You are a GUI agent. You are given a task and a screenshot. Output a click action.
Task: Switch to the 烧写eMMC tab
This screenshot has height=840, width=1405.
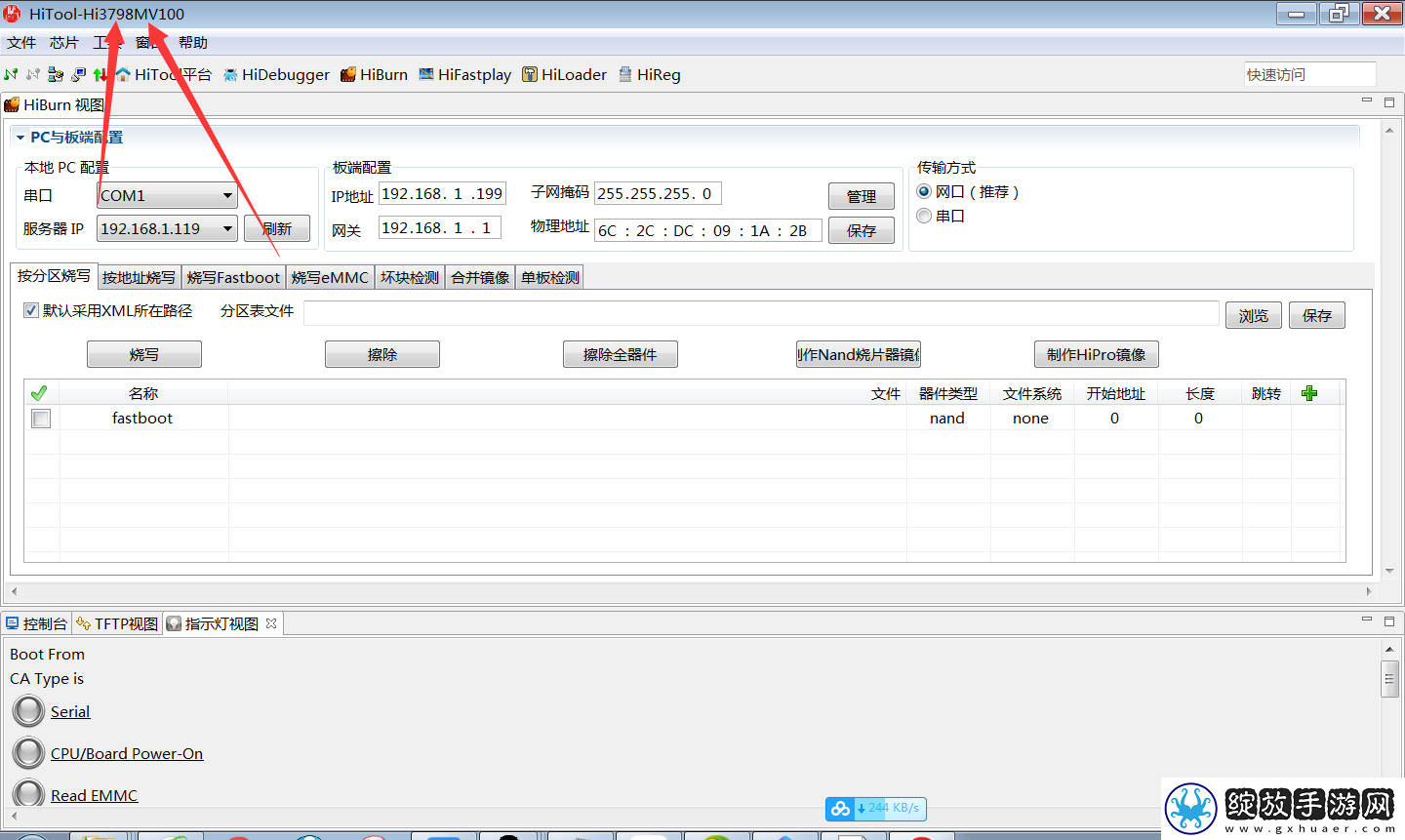pos(330,278)
